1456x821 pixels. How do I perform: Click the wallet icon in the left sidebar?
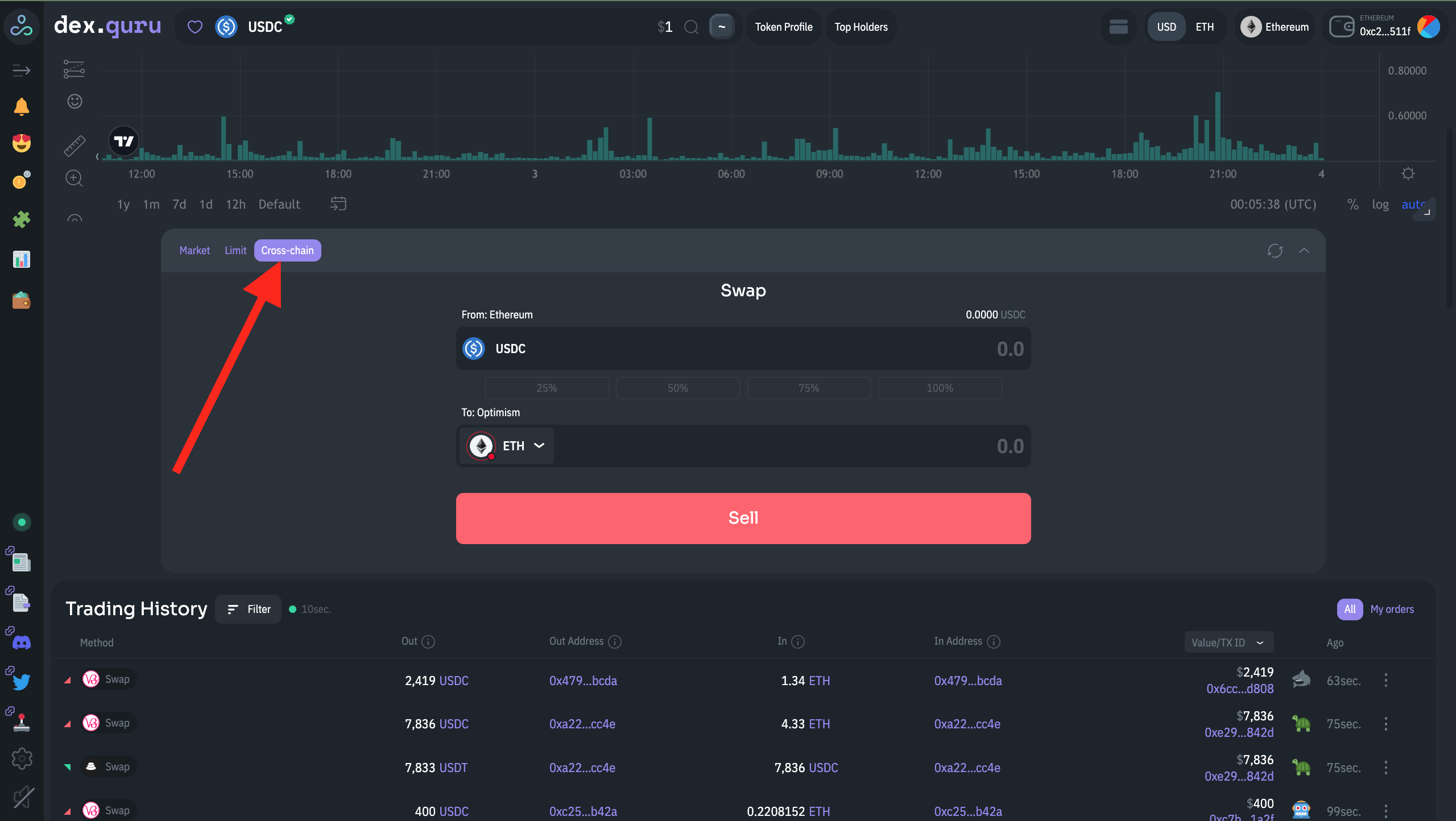click(22, 300)
